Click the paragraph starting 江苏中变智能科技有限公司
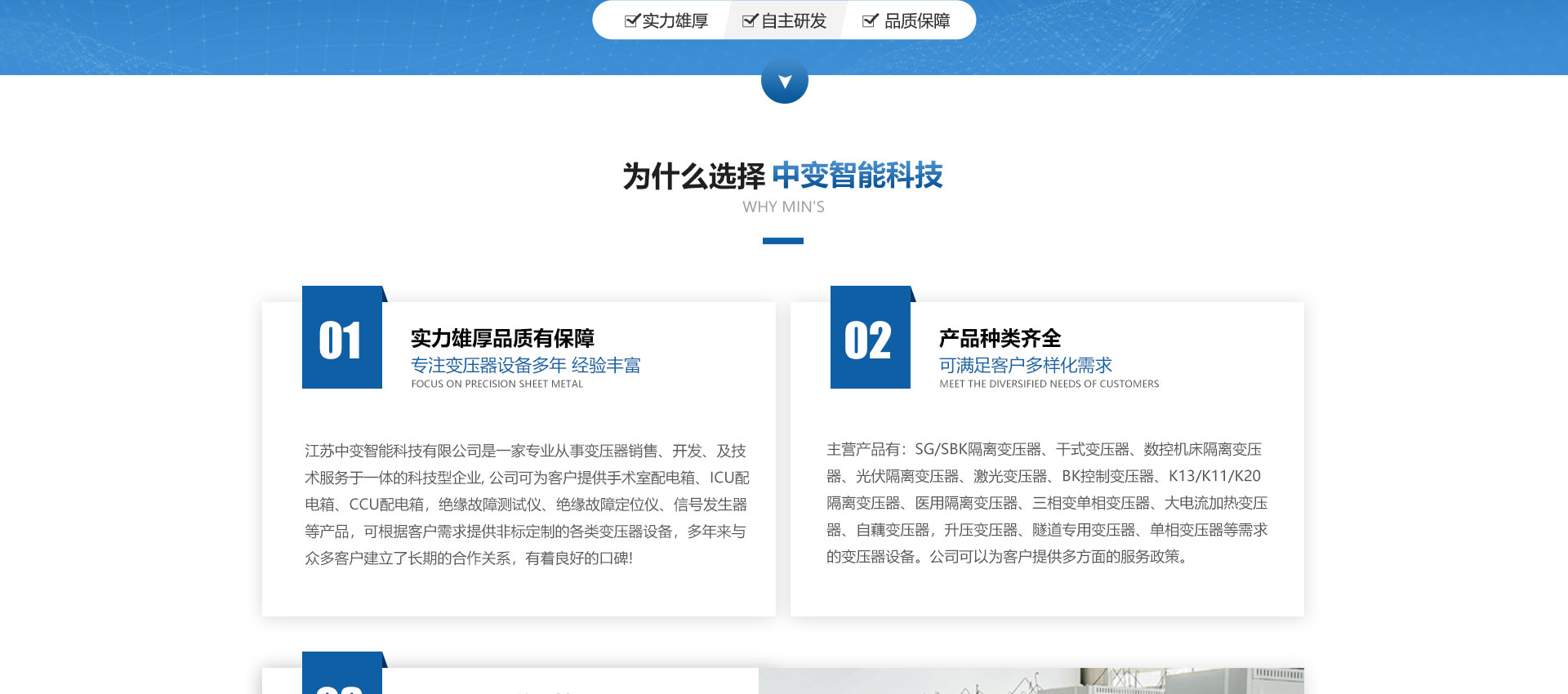 (x=527, y=505)
